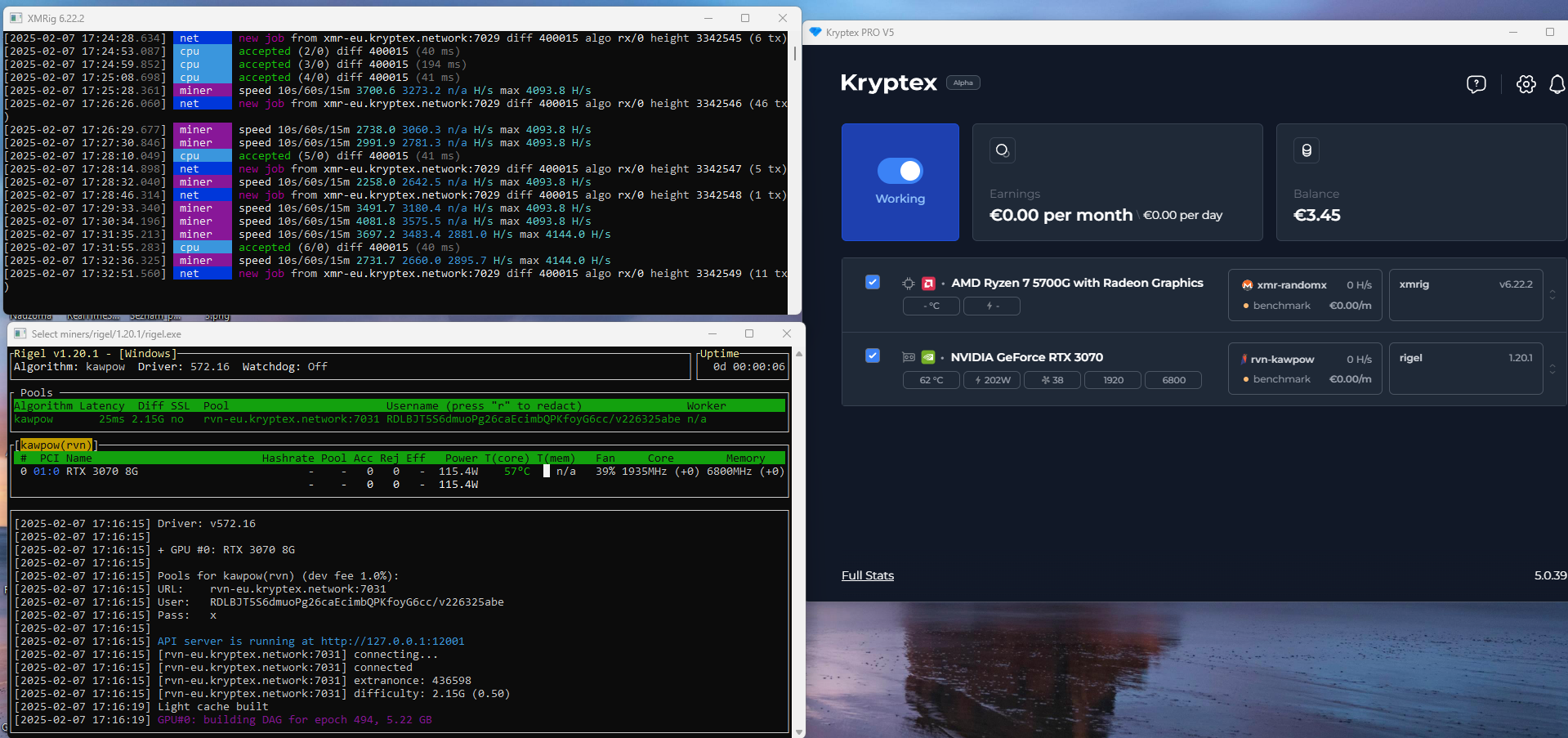Toggle the Working mining switch off

click(900, 171)
